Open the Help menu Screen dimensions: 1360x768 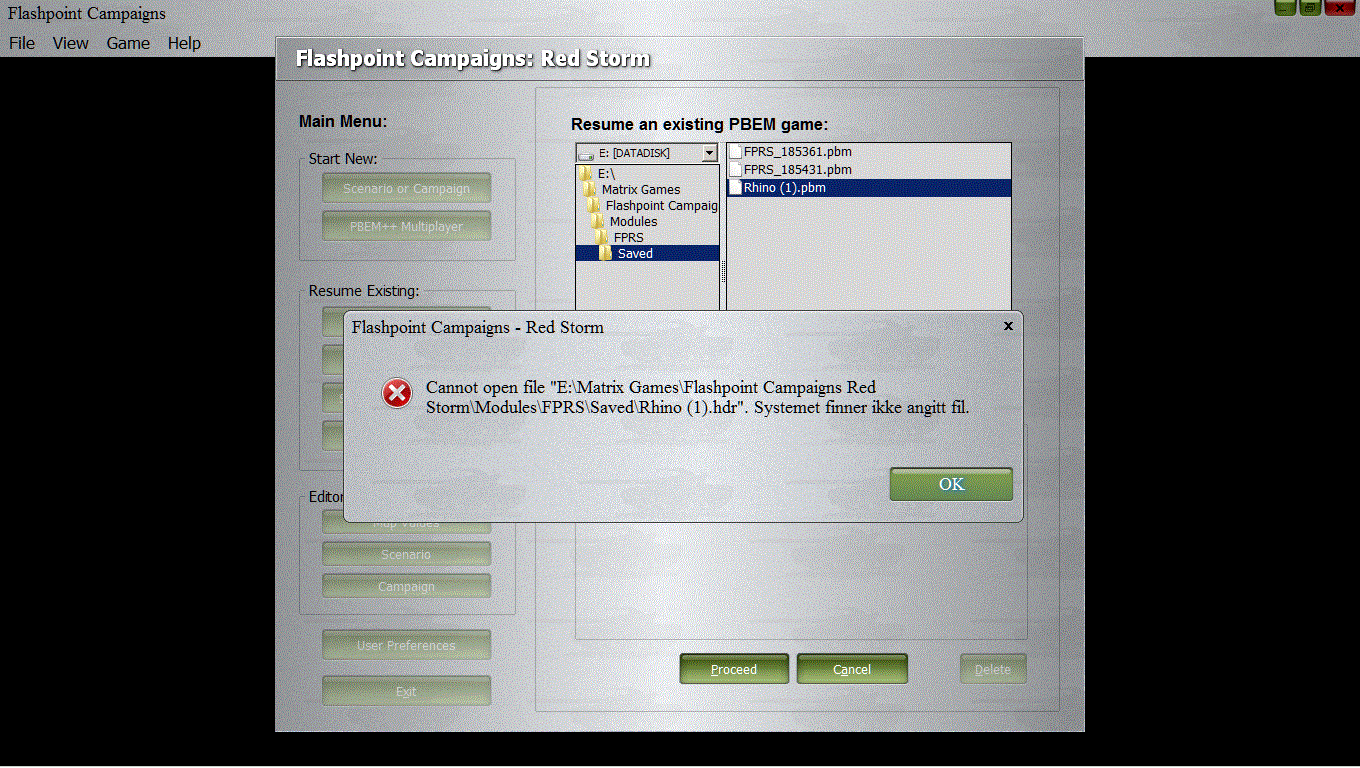click(184, 43)
